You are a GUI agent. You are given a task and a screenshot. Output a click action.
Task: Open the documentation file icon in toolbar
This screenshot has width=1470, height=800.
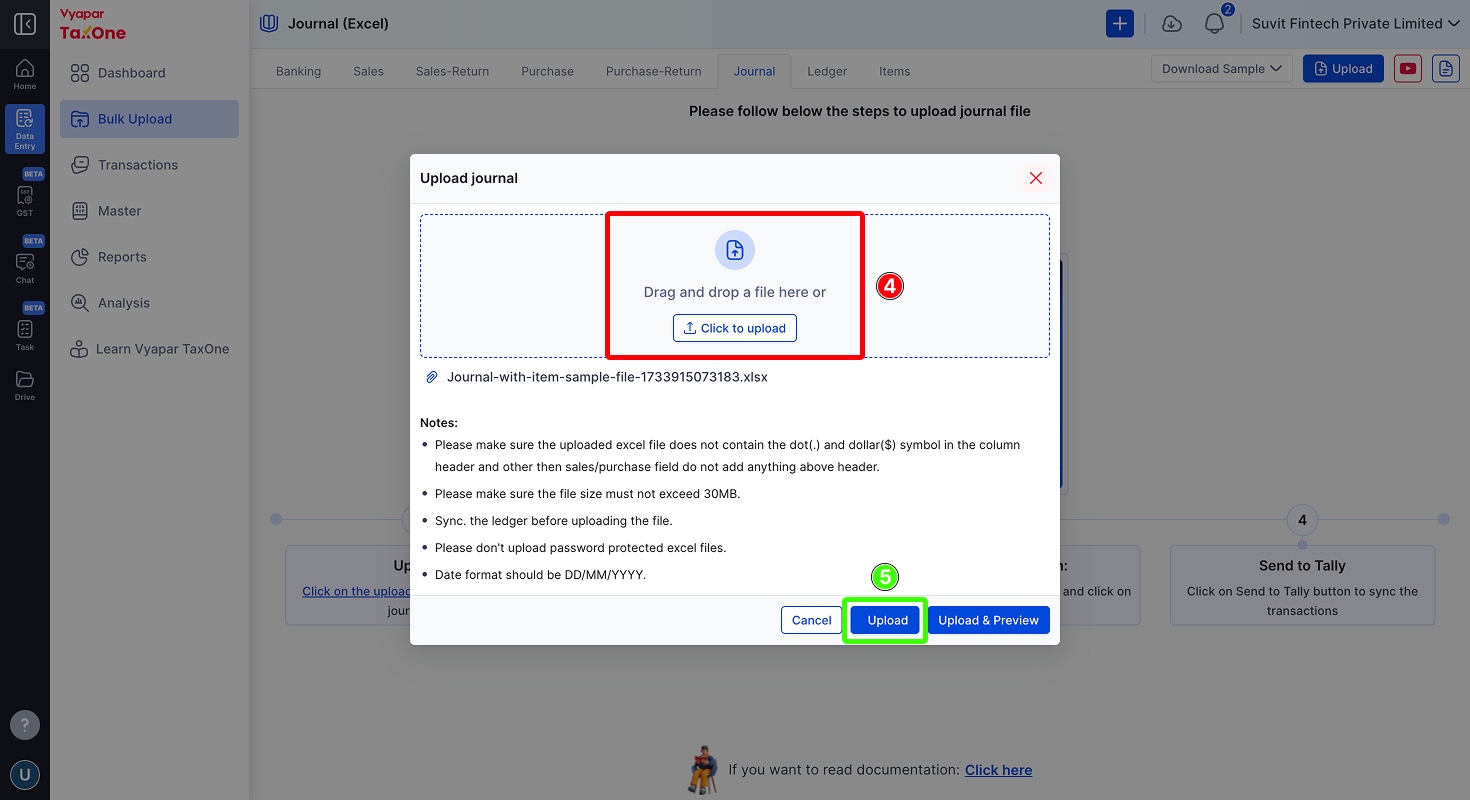pyautogui.click(x=1445, y=69)
